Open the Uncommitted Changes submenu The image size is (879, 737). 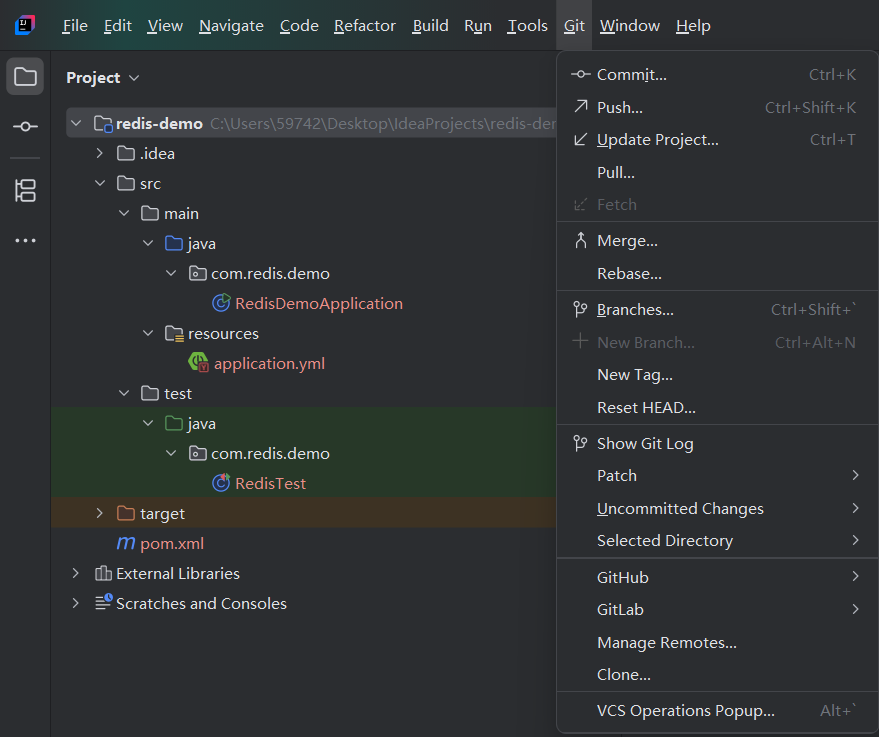tap(717, 508)
